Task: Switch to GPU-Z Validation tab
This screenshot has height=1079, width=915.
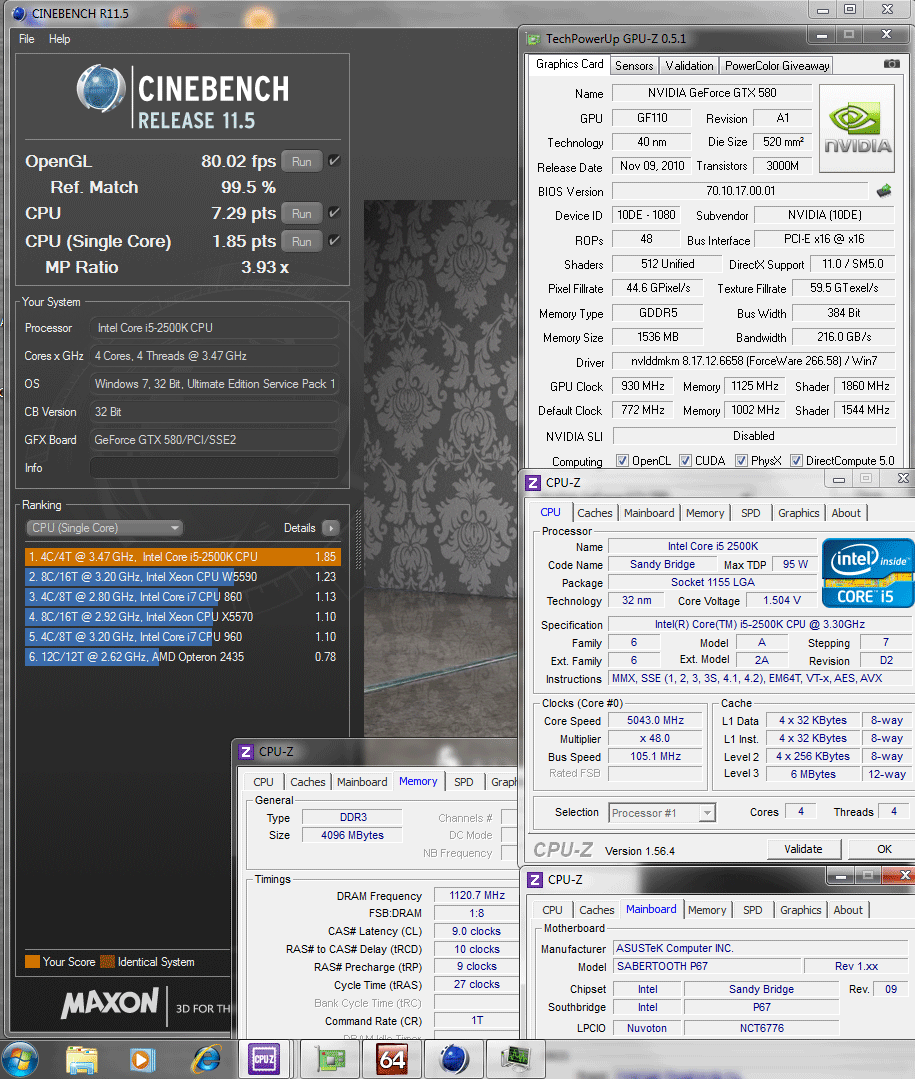Action: (x=689, y=65)
